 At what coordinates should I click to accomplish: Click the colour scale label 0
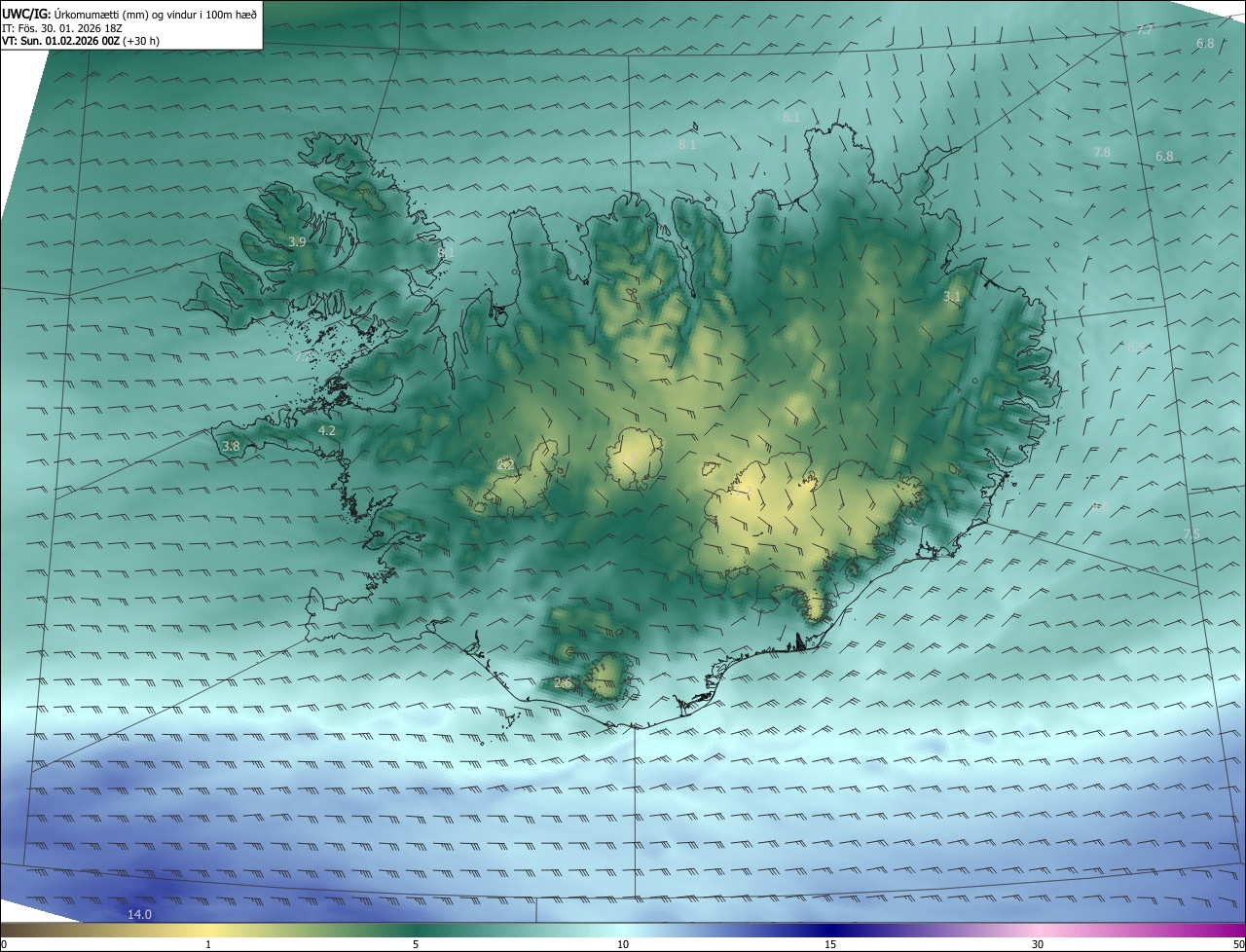click(x=4, y=945)
